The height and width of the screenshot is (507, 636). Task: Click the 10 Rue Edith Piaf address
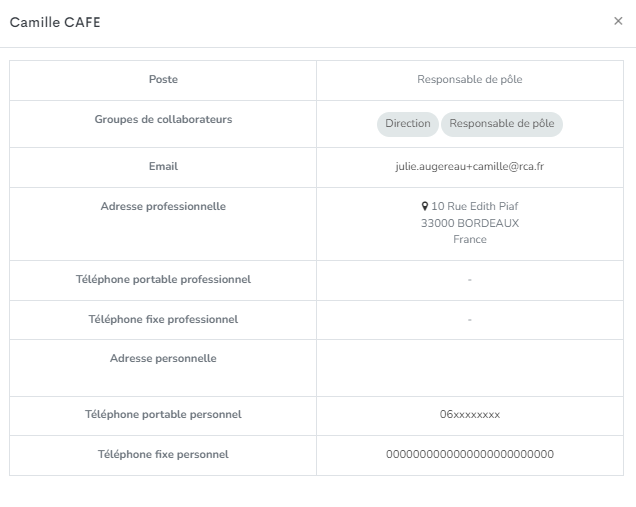coord(475,206)
